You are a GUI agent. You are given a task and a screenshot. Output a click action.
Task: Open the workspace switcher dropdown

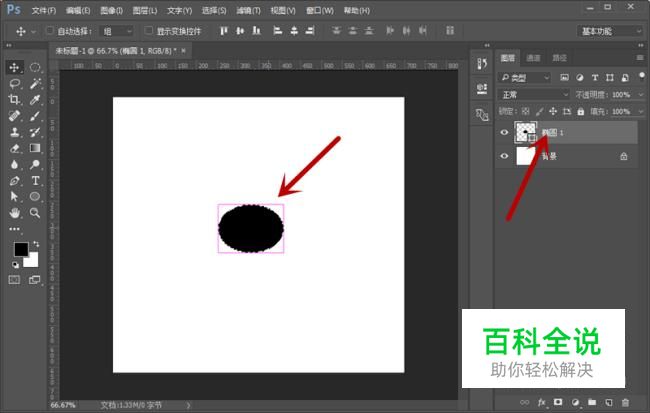[610, 31]
